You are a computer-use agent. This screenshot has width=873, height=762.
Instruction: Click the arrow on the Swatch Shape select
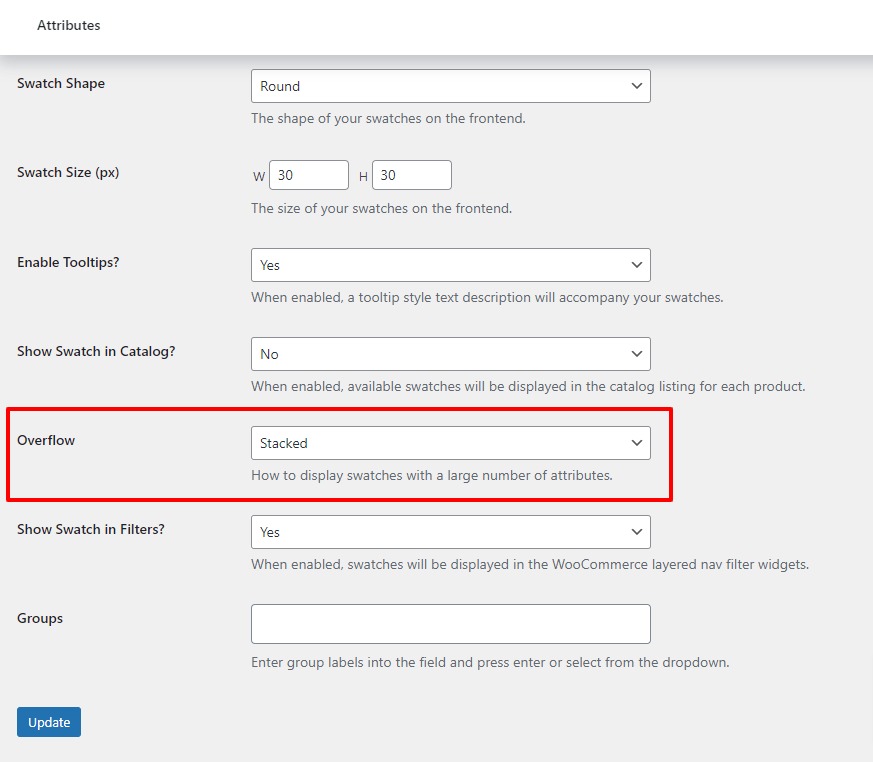(636, 86)
